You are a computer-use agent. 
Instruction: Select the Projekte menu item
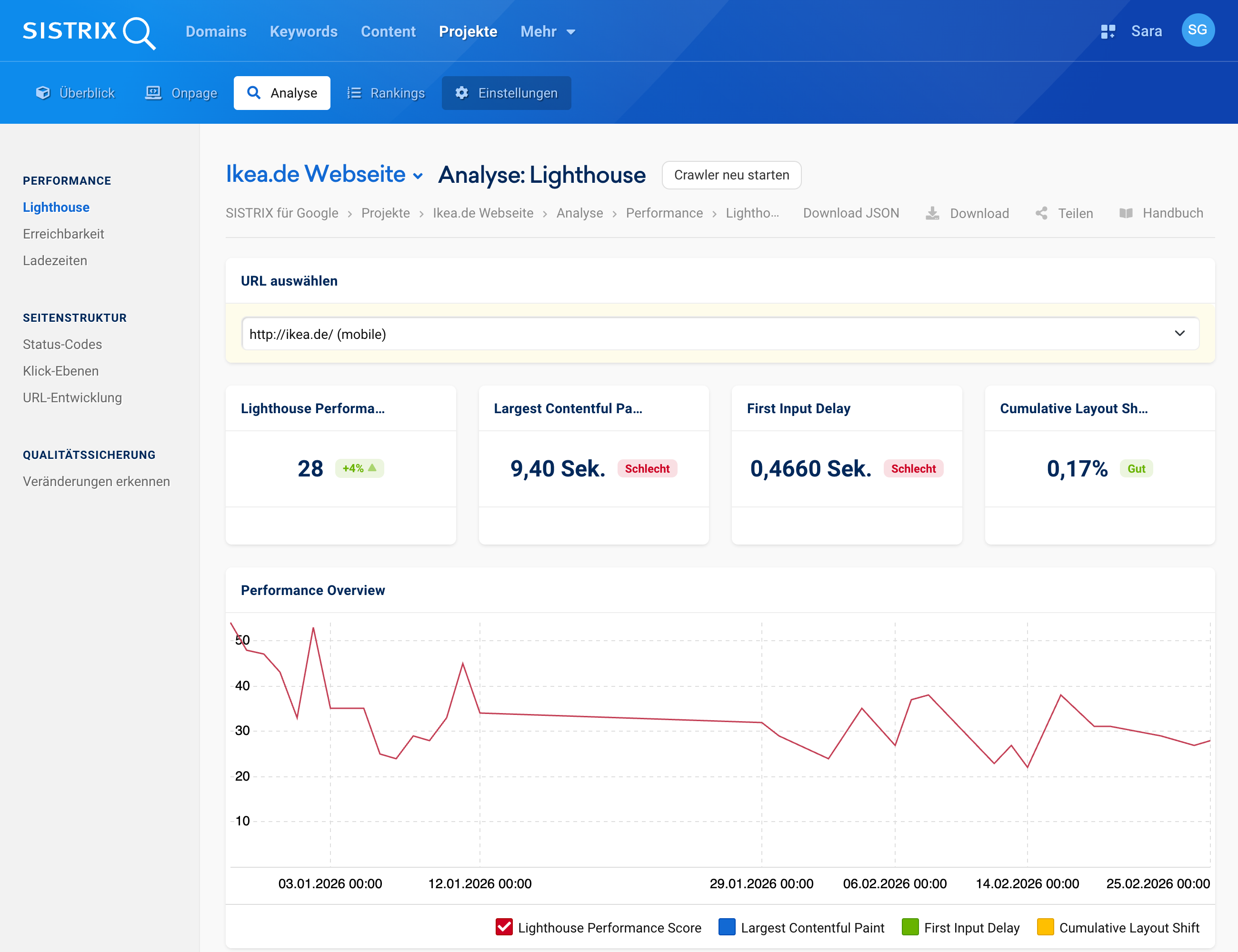(468, 32)
